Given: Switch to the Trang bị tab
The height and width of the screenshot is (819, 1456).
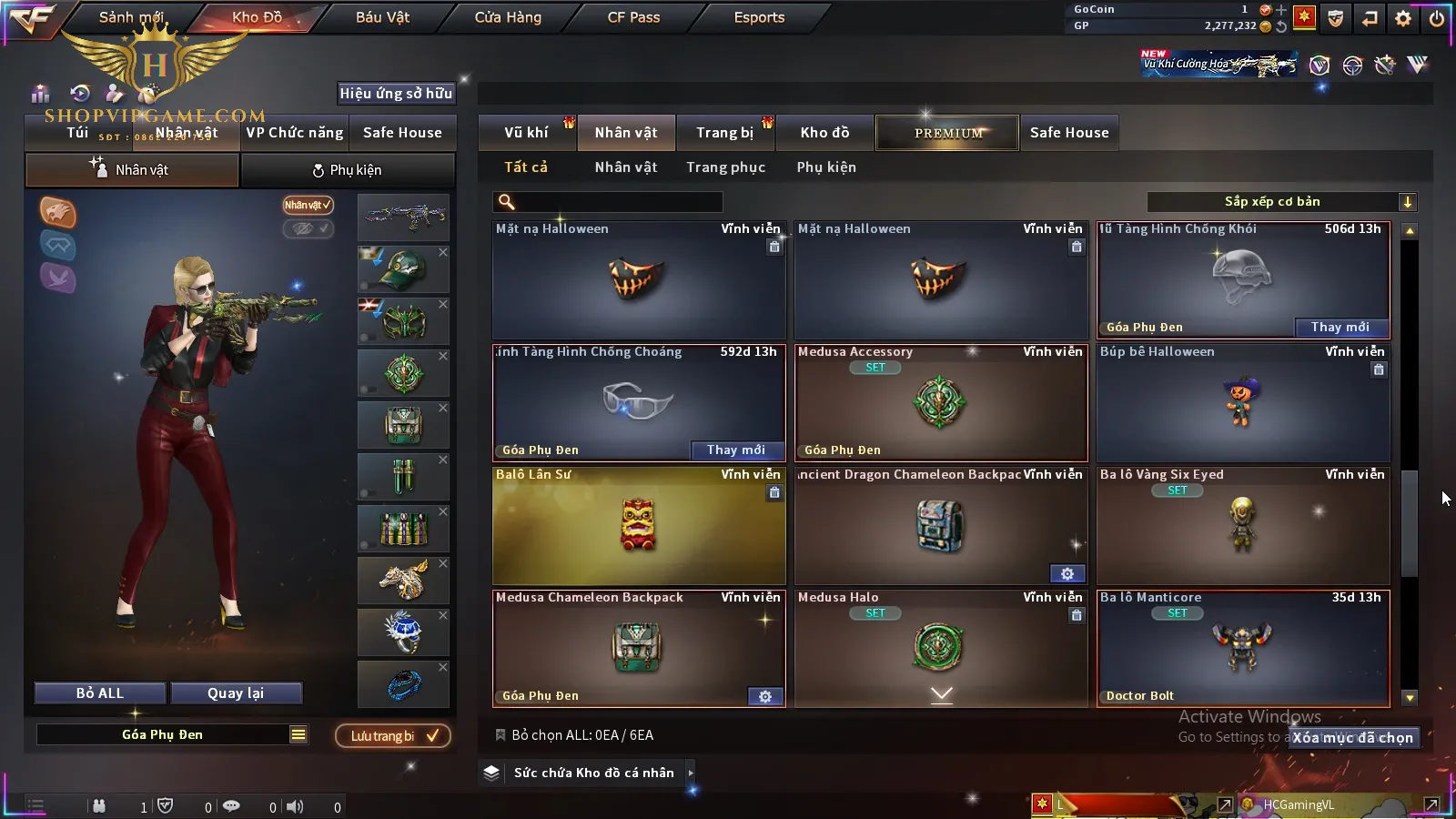Looking at the screenshot, I should [x=724, y=133].
